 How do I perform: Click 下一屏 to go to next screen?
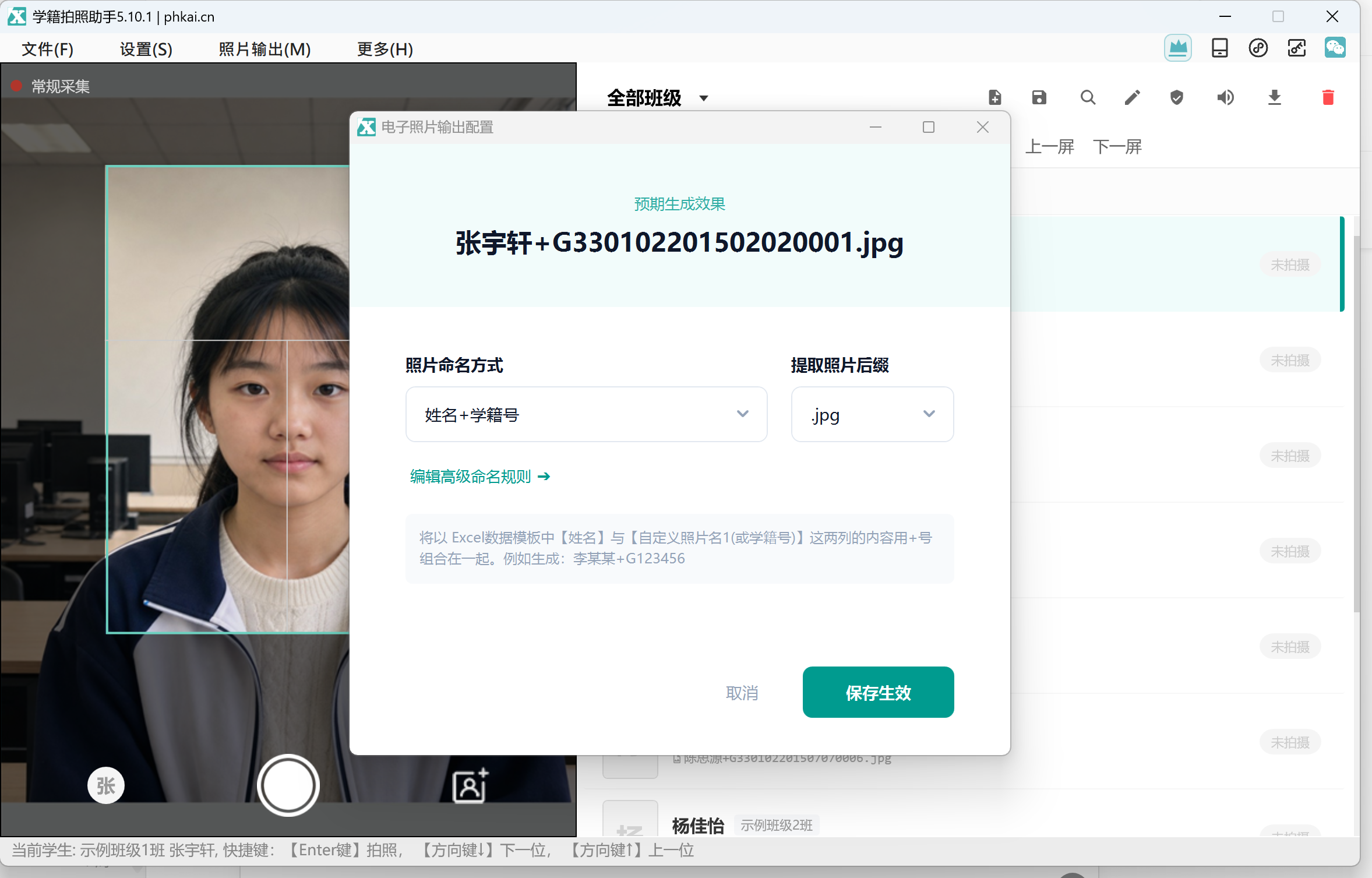[1117, 146]
